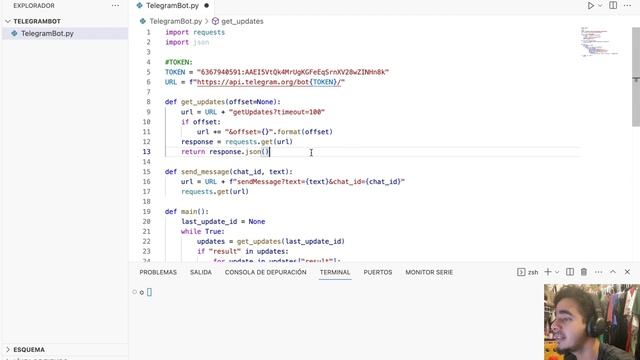Click get_updates breadcrumb symbol
Image resolution: width=640 pixels, height=360 pixels.
tap(242, 21)
